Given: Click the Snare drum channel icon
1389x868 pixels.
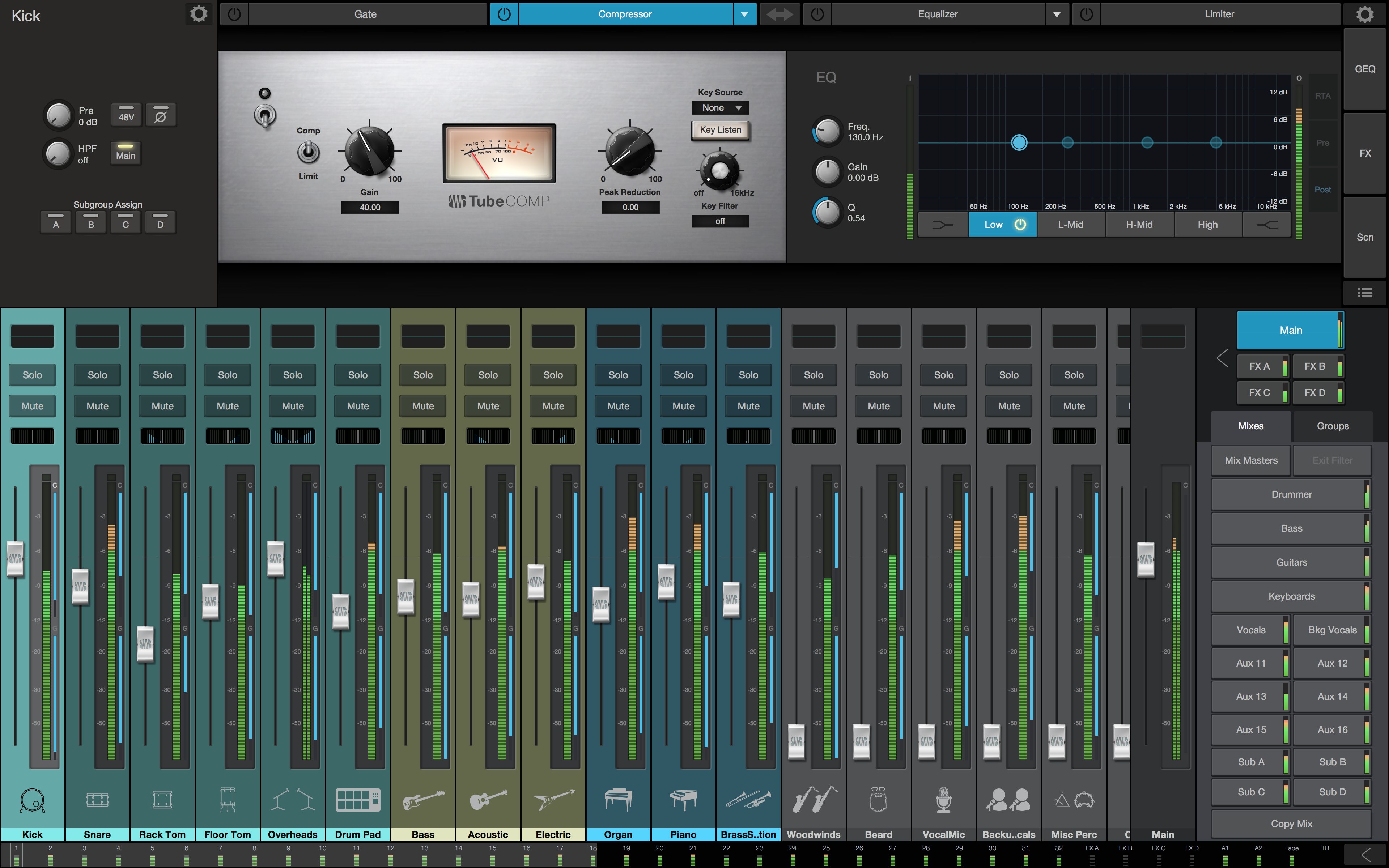Looking at the screenshot, I should (98, 800).
